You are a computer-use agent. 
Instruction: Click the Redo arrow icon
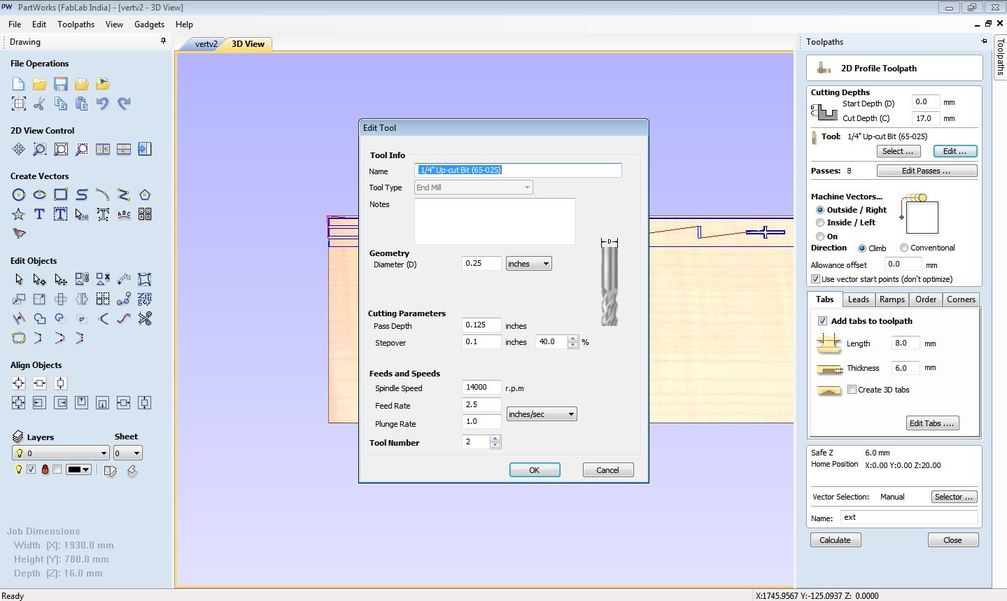[124, 103]
